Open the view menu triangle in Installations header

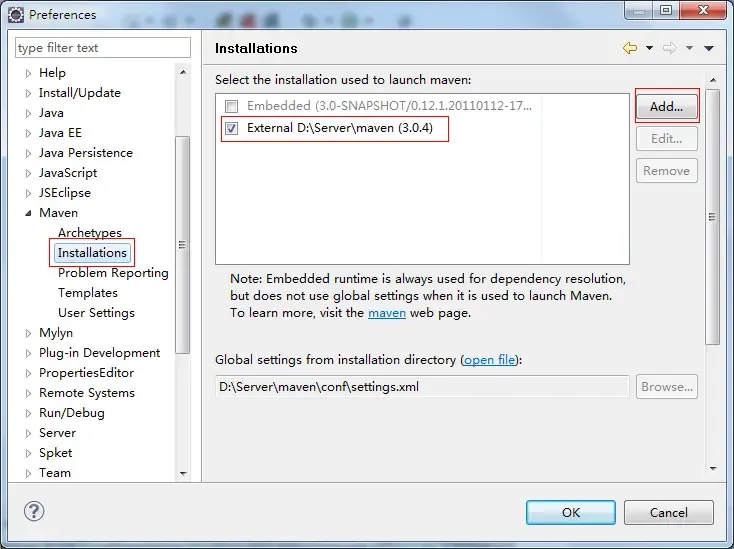coord(709,48)
